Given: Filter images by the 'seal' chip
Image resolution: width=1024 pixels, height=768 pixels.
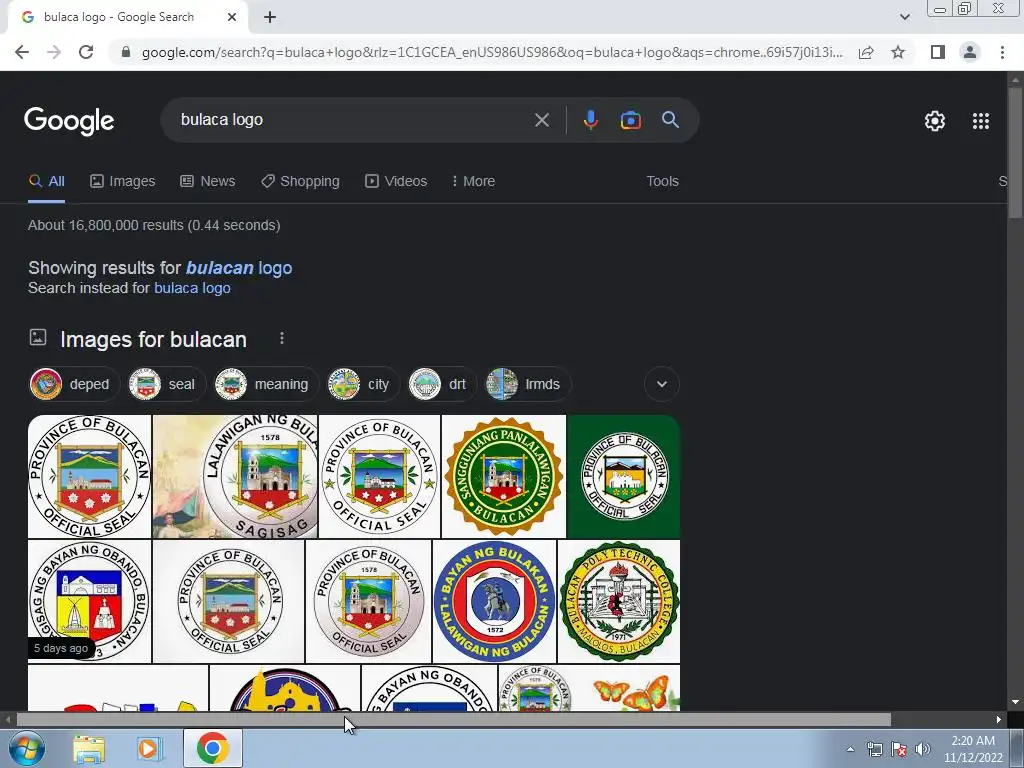Looking at the screenshot, I should (167, 384).
